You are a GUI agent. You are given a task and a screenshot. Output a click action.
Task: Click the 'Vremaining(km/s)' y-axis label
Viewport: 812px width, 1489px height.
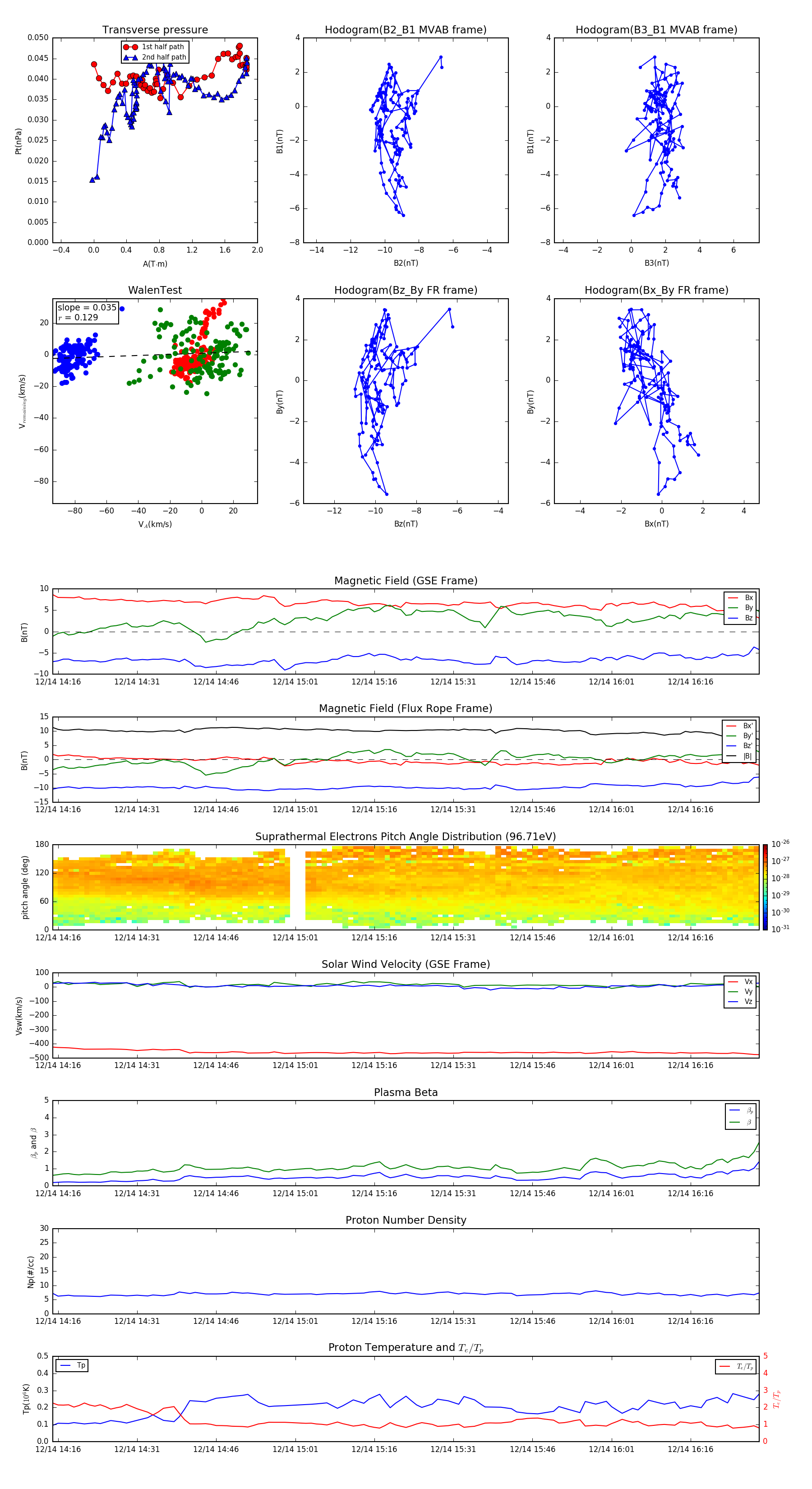click(23, 401)
